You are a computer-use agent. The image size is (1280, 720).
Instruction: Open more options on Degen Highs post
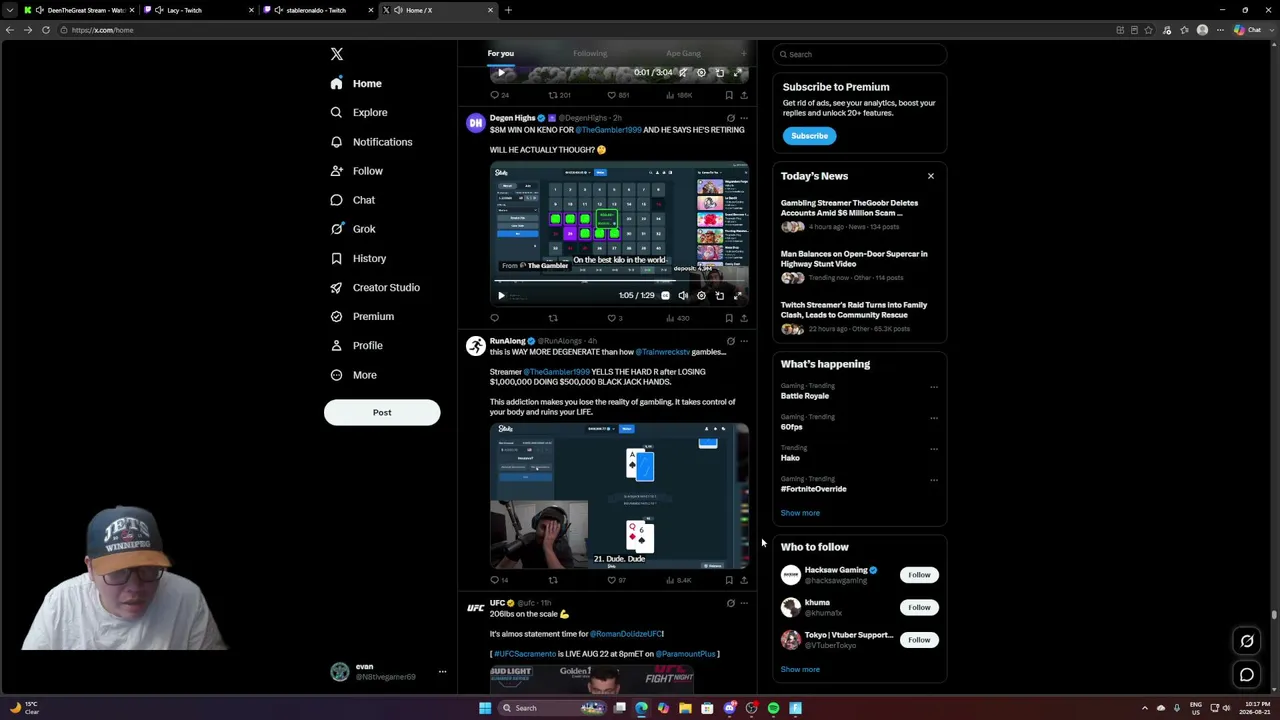tap(743, 118)
